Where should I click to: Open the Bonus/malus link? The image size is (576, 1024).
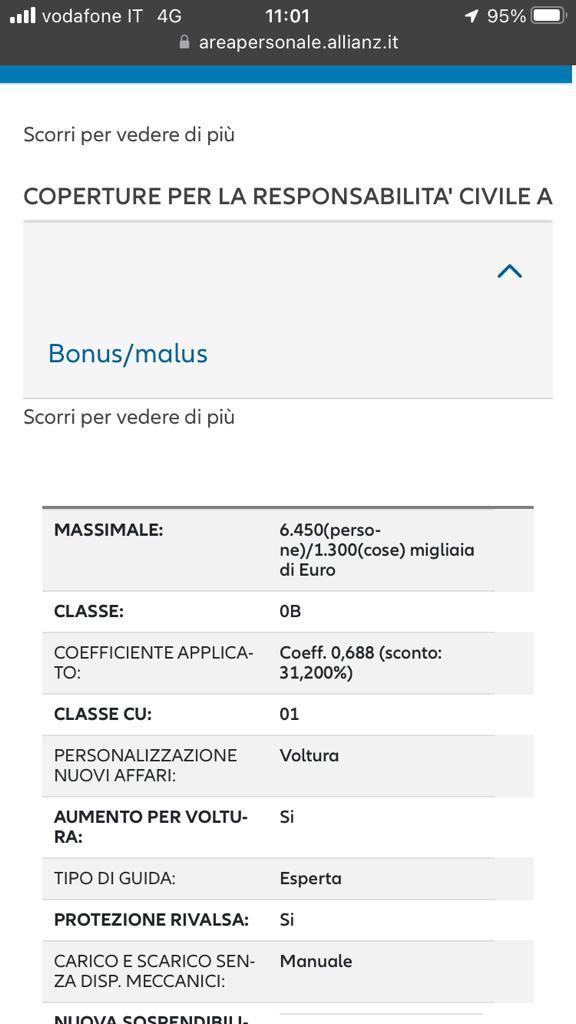[128, 353]
